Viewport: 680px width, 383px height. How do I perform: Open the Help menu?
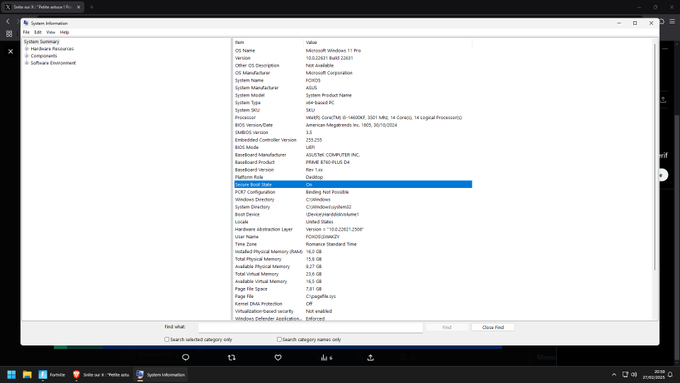point(64,32)
